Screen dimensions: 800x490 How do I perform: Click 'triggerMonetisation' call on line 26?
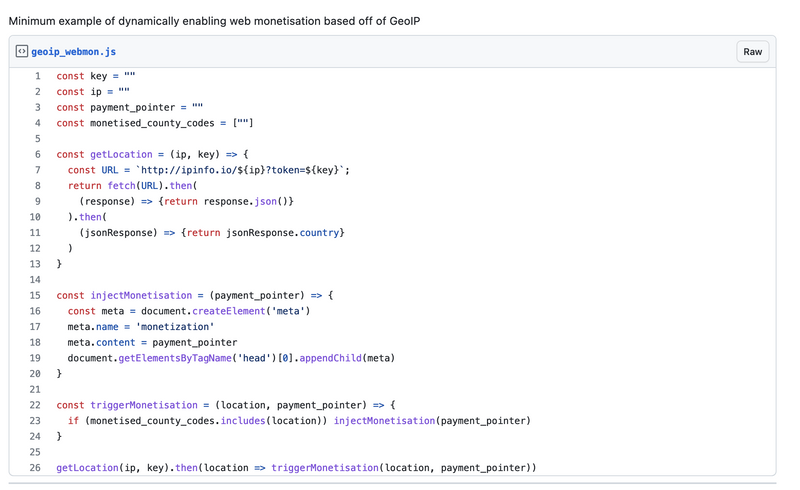[325, 468]
